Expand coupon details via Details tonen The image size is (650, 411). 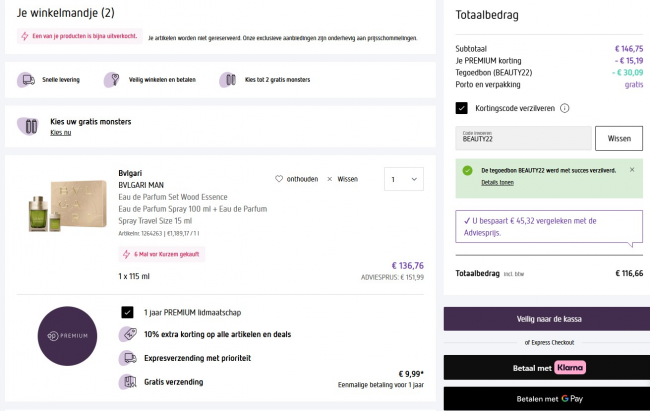[x=497, y=183]
